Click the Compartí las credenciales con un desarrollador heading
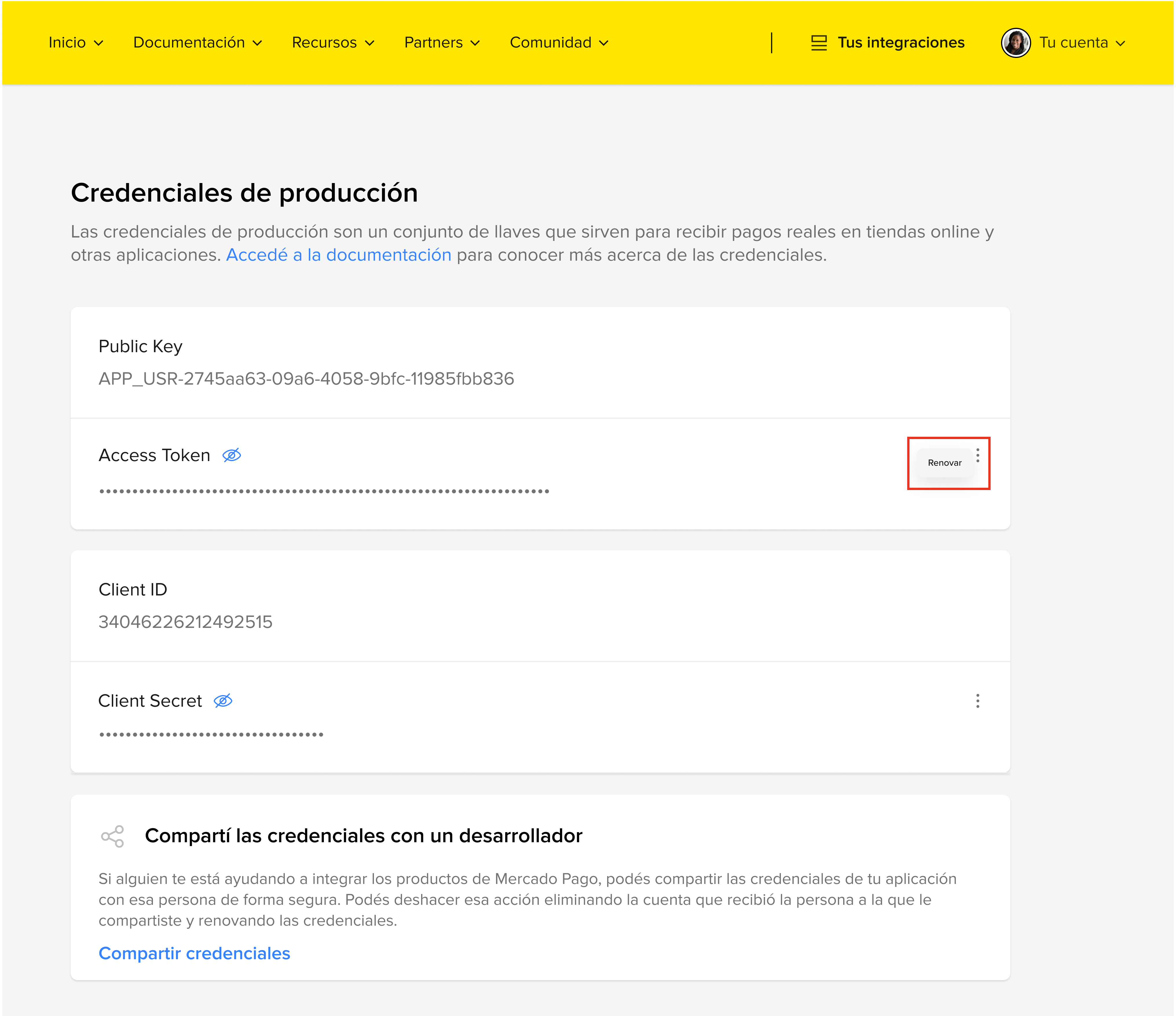 pyautogui.click(x=364, y=836)
